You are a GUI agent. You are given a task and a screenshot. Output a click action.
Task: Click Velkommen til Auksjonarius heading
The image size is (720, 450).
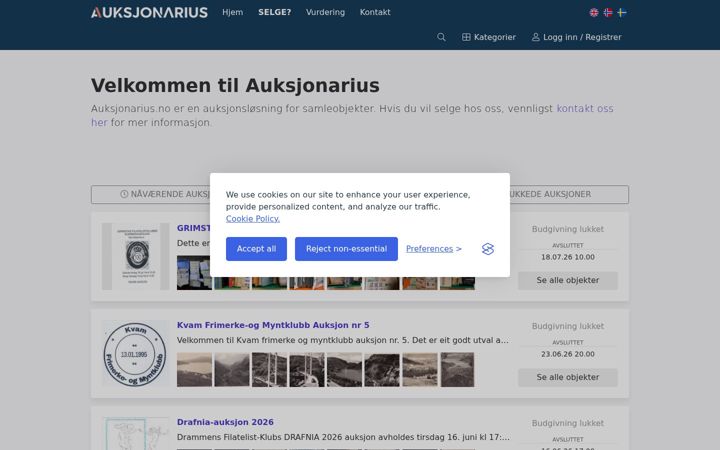point(235,85)
